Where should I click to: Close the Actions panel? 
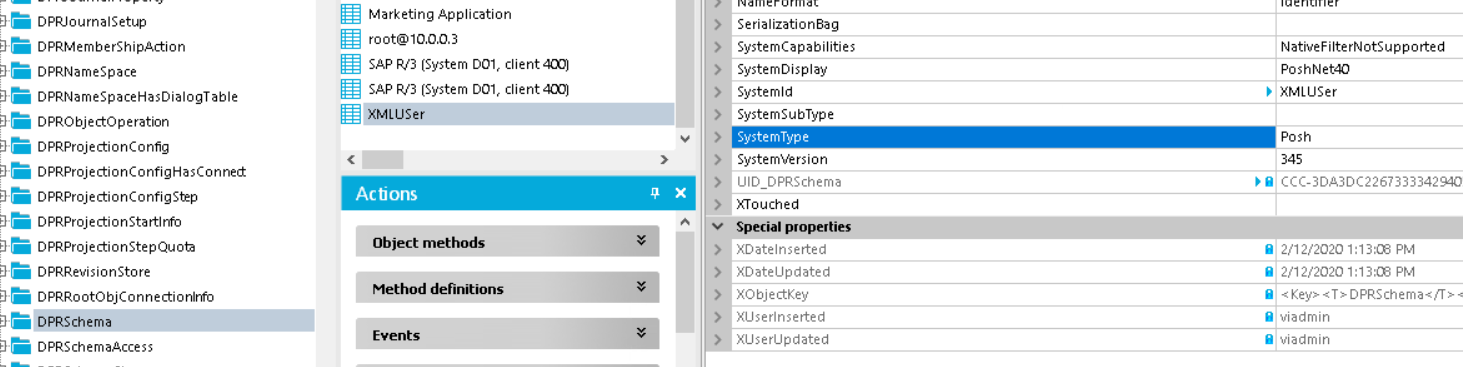(680, 193)
